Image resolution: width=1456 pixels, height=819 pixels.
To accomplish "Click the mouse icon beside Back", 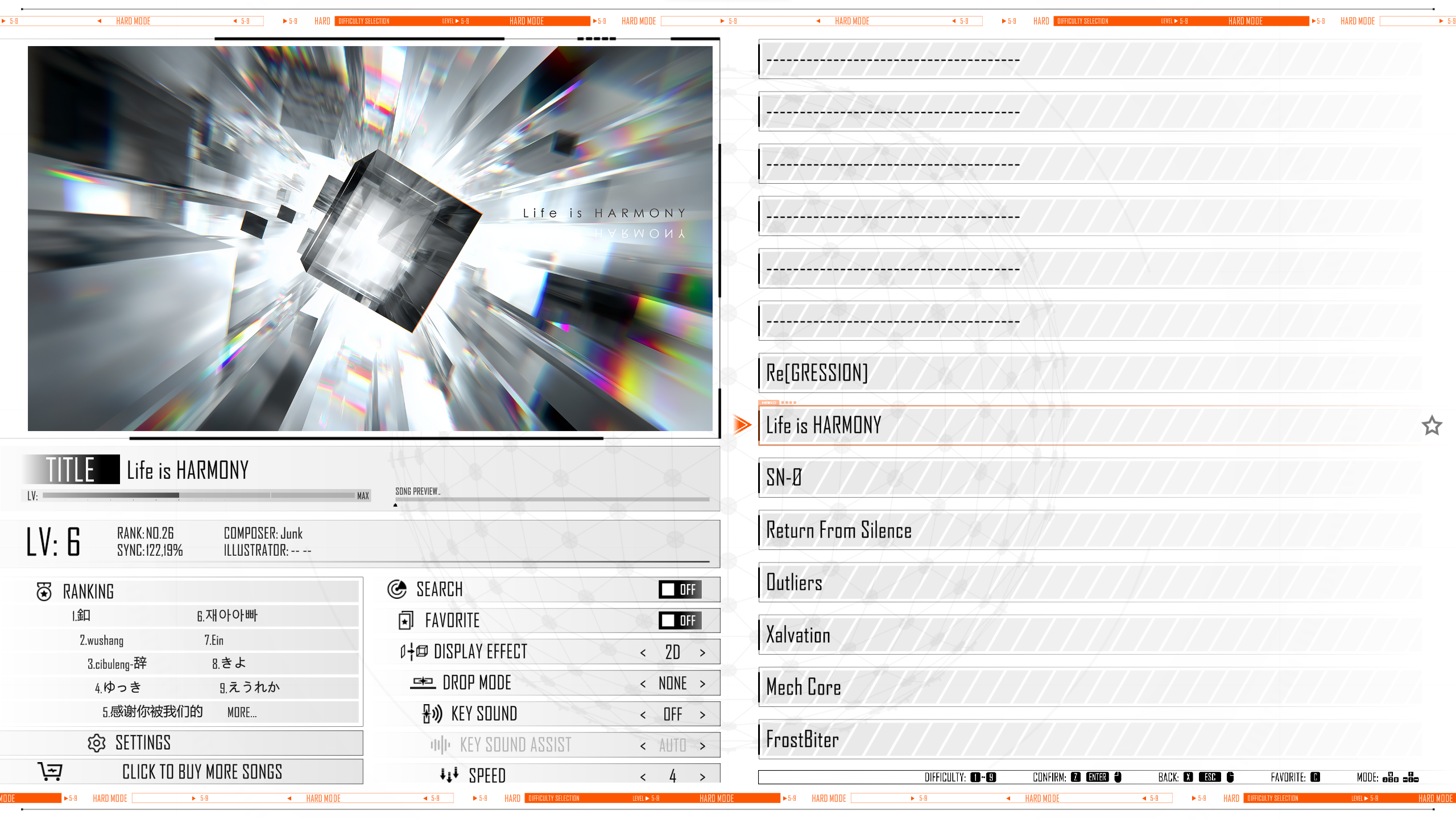I will 1230,777.
